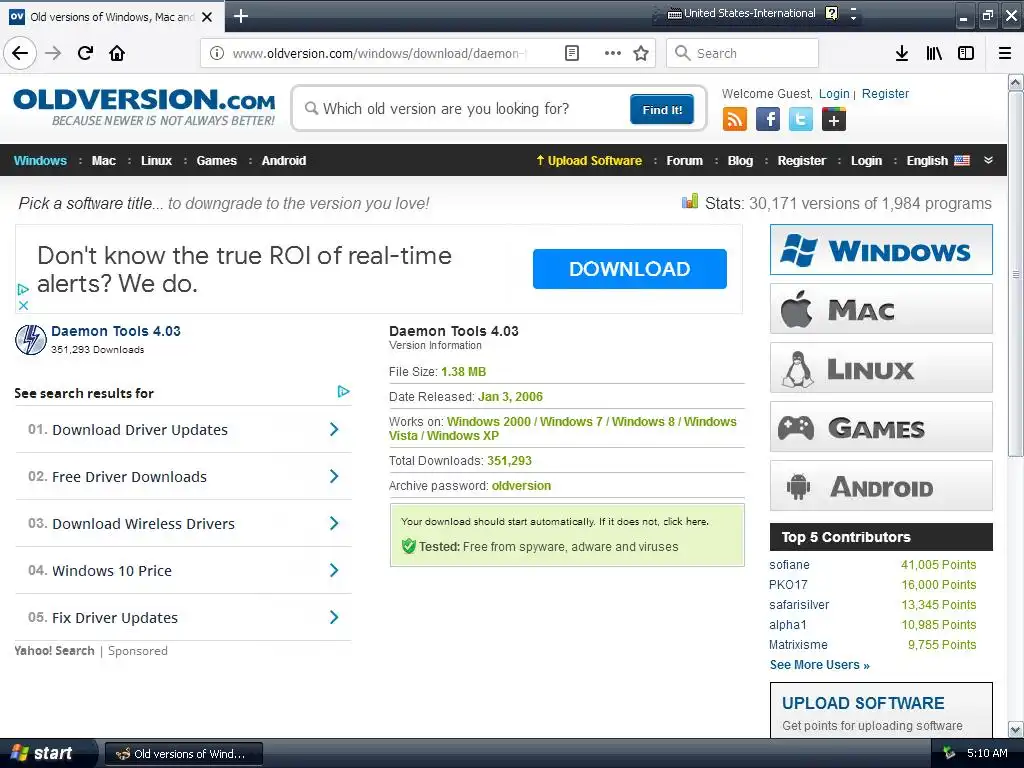
Task: Select the Games sidebar button
Action: (x=881, y=427)
